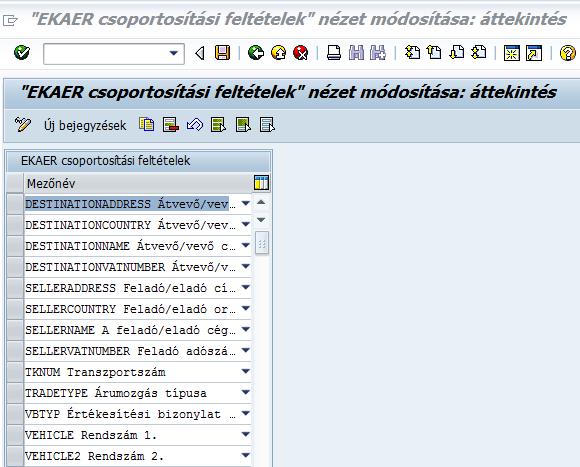Select row marker for TKNUM

15,372
